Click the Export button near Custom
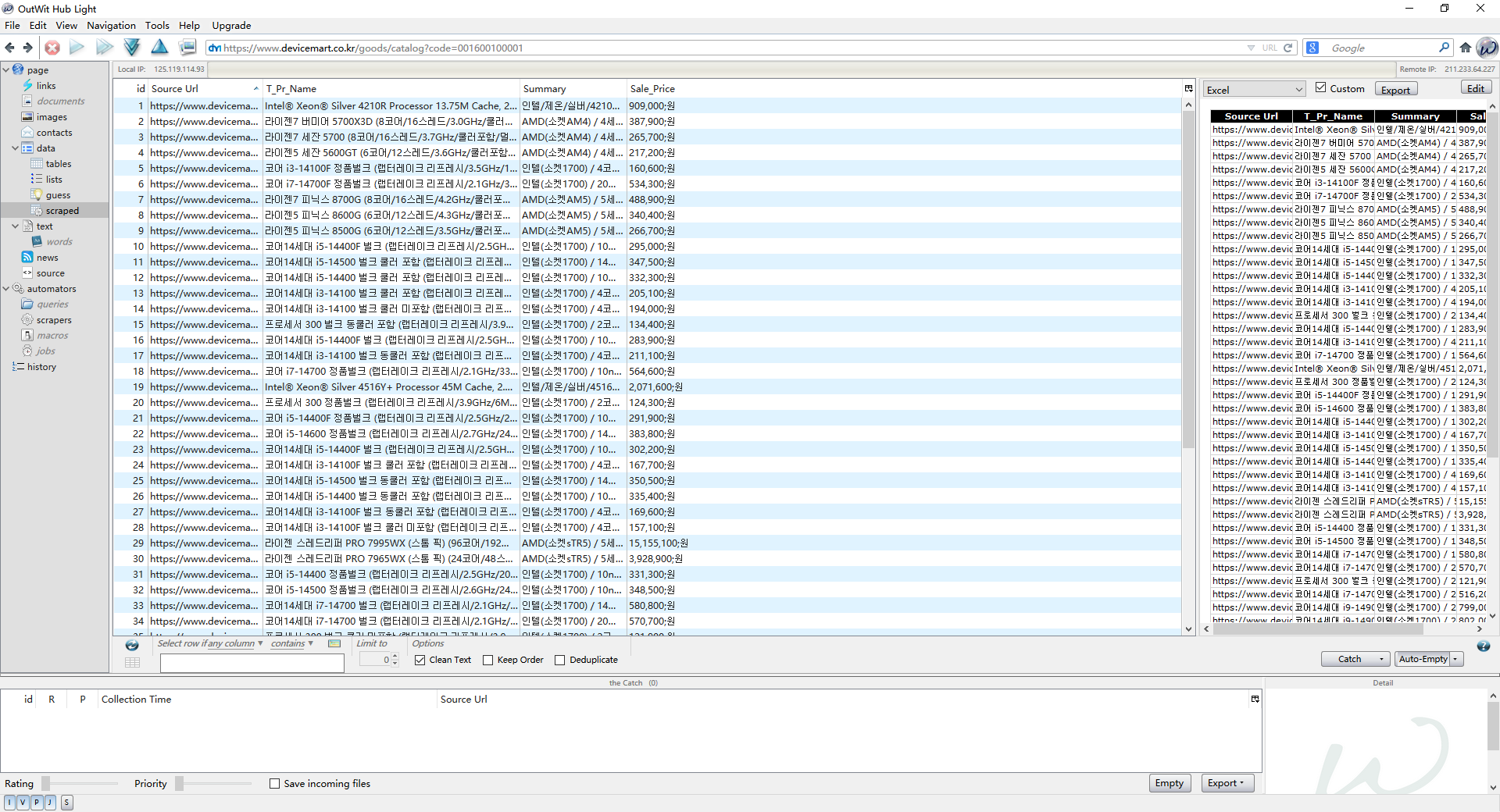 [x=1395, y=90]
